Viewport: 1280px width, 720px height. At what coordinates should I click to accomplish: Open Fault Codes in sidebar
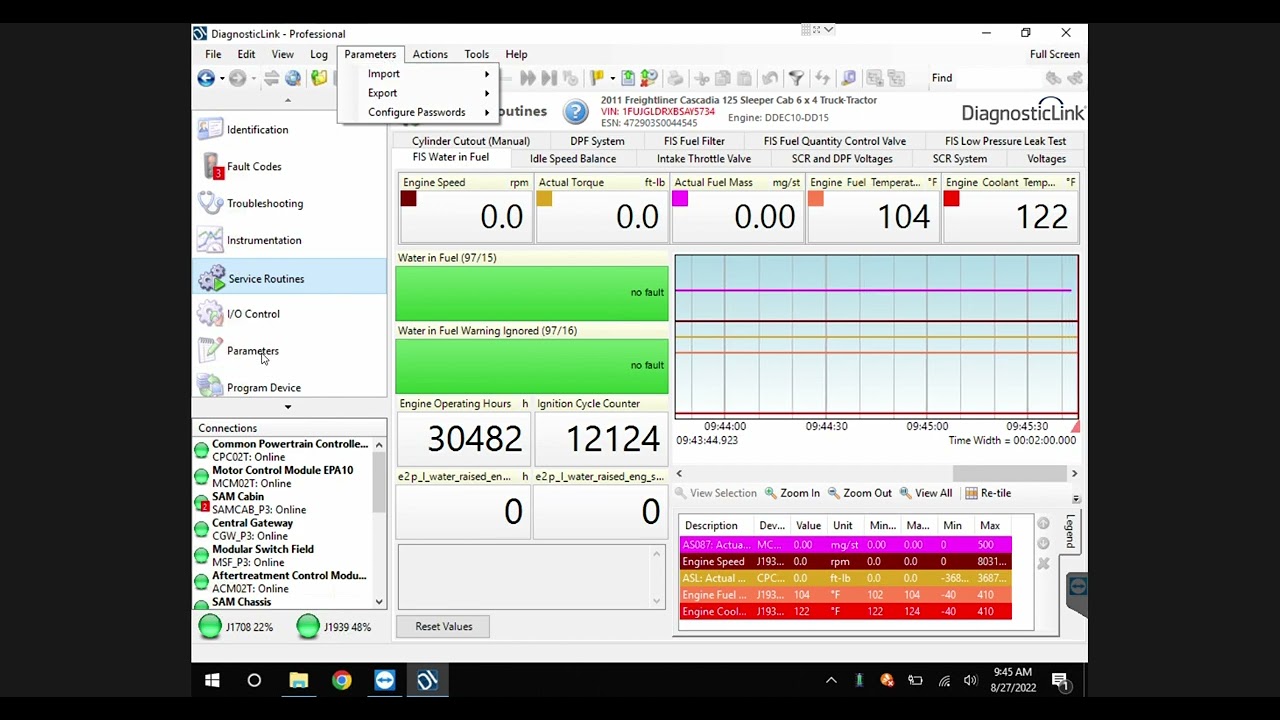tap(254, 166)
